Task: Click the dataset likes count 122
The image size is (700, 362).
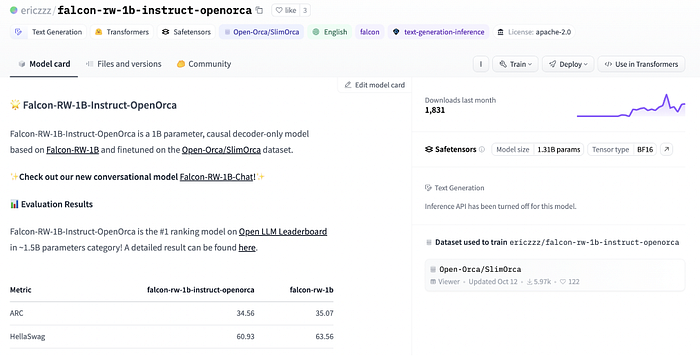Action: click(570, 282)
